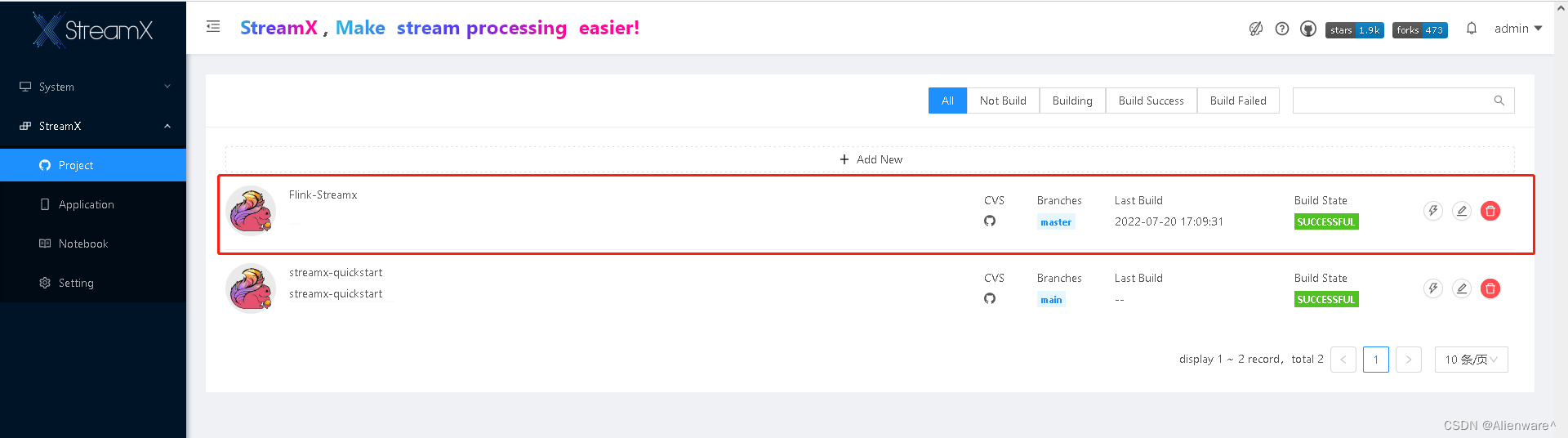Viewport: 1568px width, 438px height.
Task: Select the Not Build filter tab
Action: pyautogui.click(x=1003, y=101)
